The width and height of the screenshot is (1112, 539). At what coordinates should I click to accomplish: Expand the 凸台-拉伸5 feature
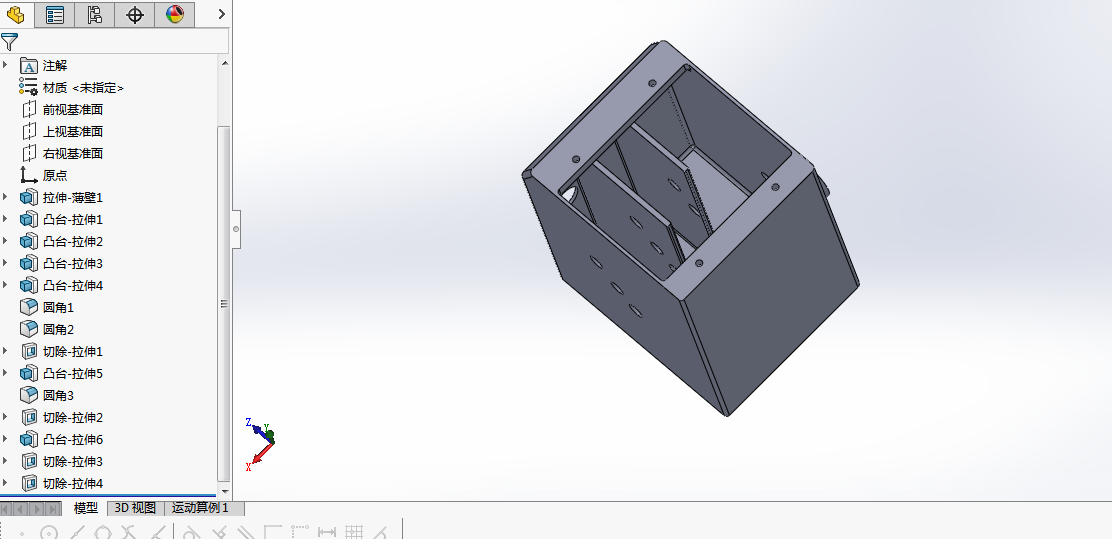[x=6, y=373]
